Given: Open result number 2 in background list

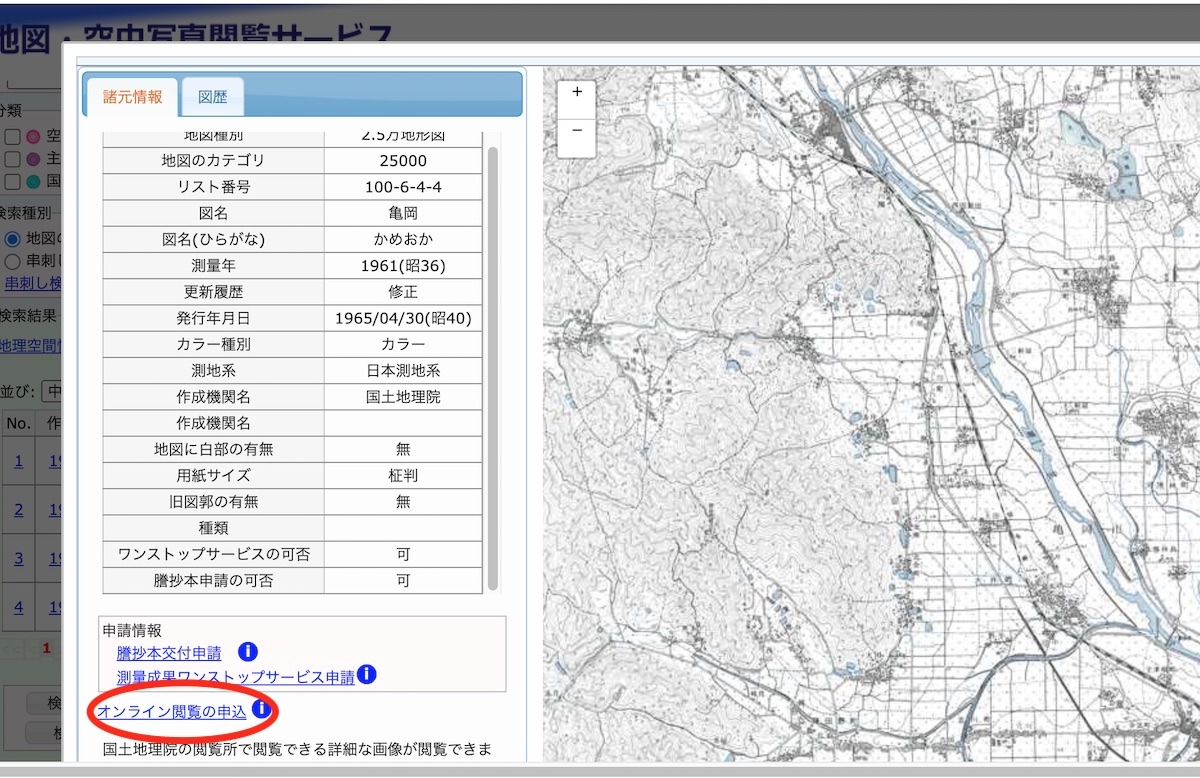Looking at the screenshot, I should [x=18, y=510].
